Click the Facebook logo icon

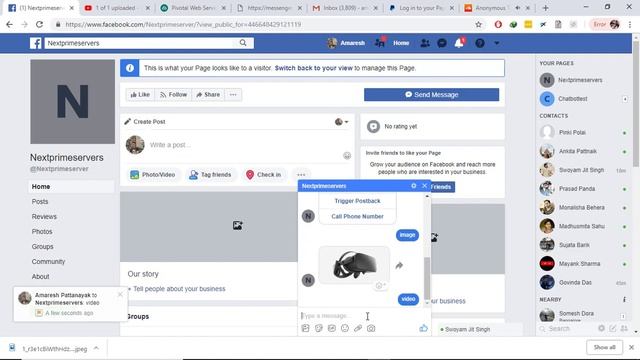click(36, 43)
